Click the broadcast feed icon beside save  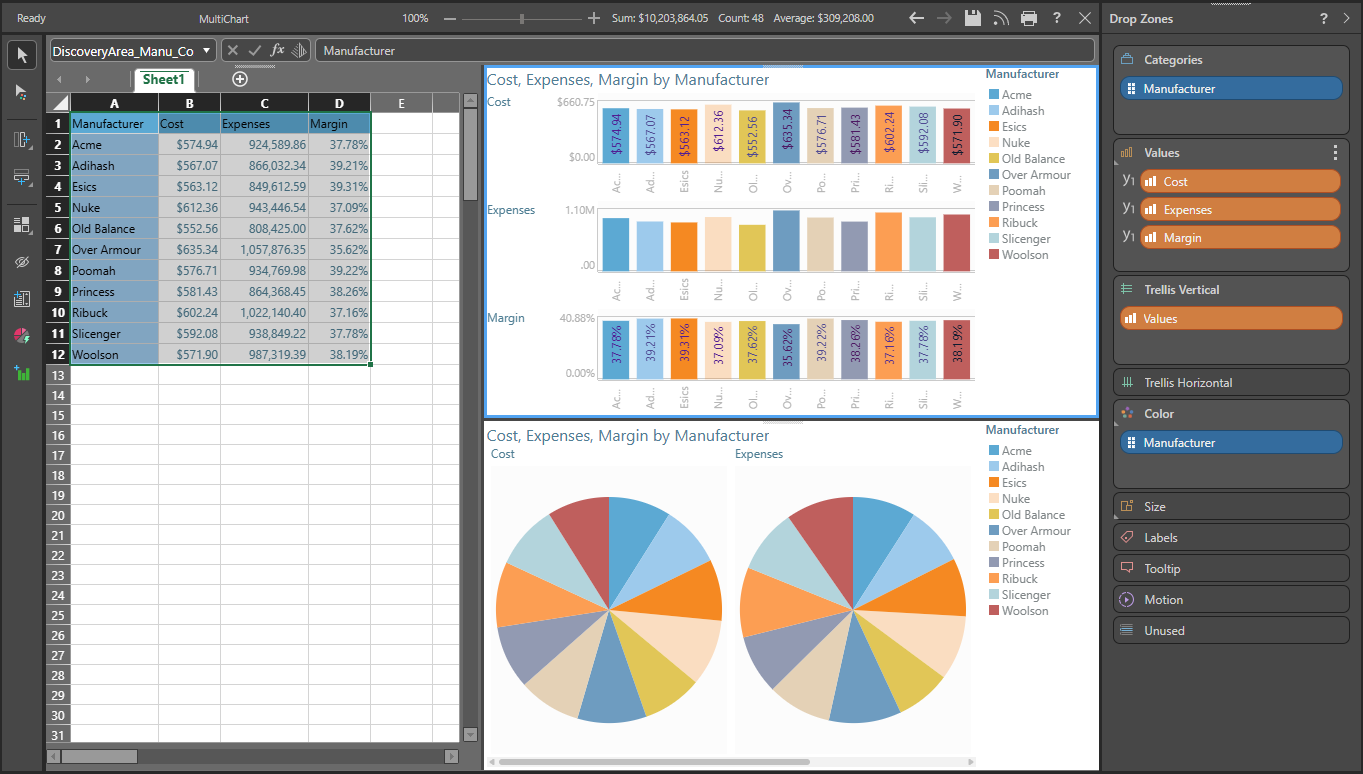click(1001, 18)
